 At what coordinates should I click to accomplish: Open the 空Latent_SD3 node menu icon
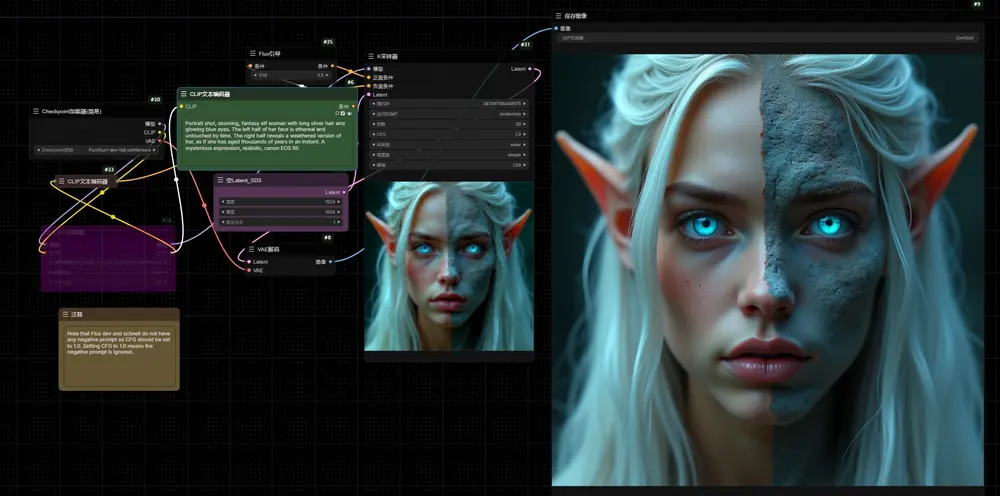click(220, 180)
